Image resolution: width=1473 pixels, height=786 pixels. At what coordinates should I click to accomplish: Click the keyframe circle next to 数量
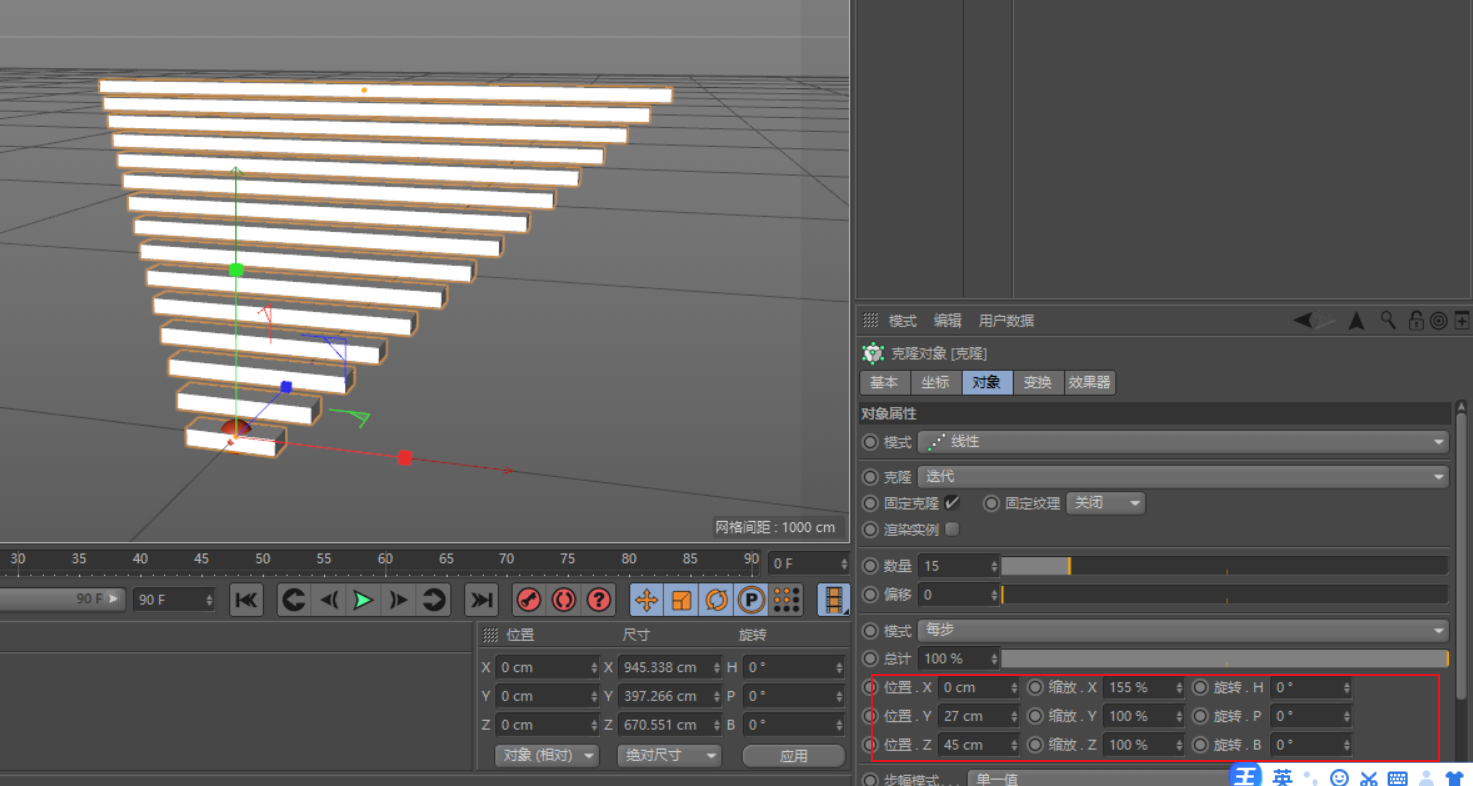(x=870, y=565)
